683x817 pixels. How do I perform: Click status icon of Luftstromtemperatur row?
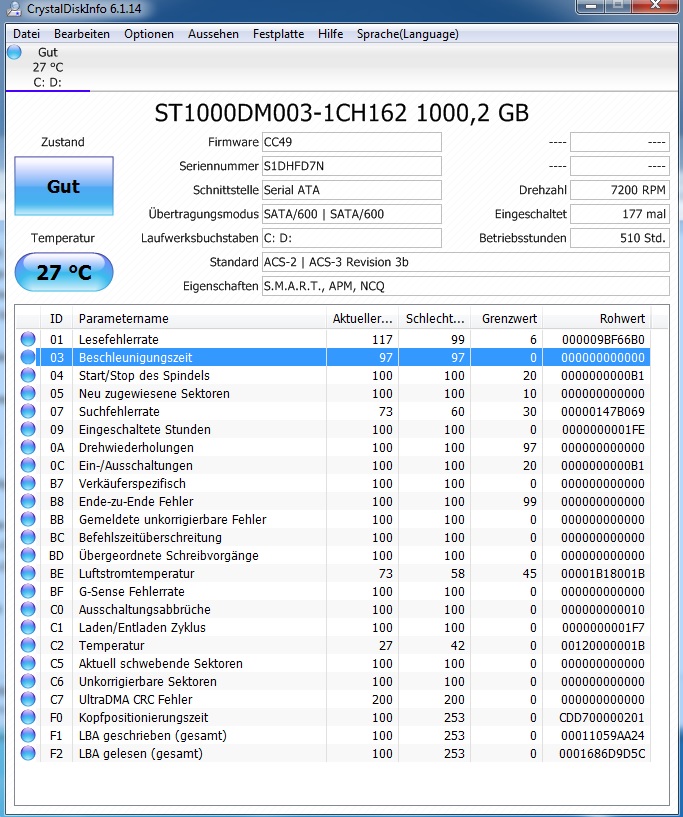point(28,573)
